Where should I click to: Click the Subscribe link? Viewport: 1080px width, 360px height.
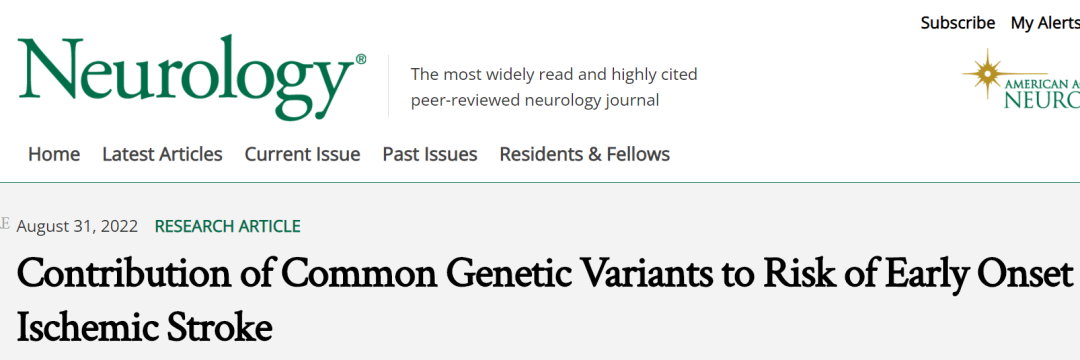pos(957,23)
